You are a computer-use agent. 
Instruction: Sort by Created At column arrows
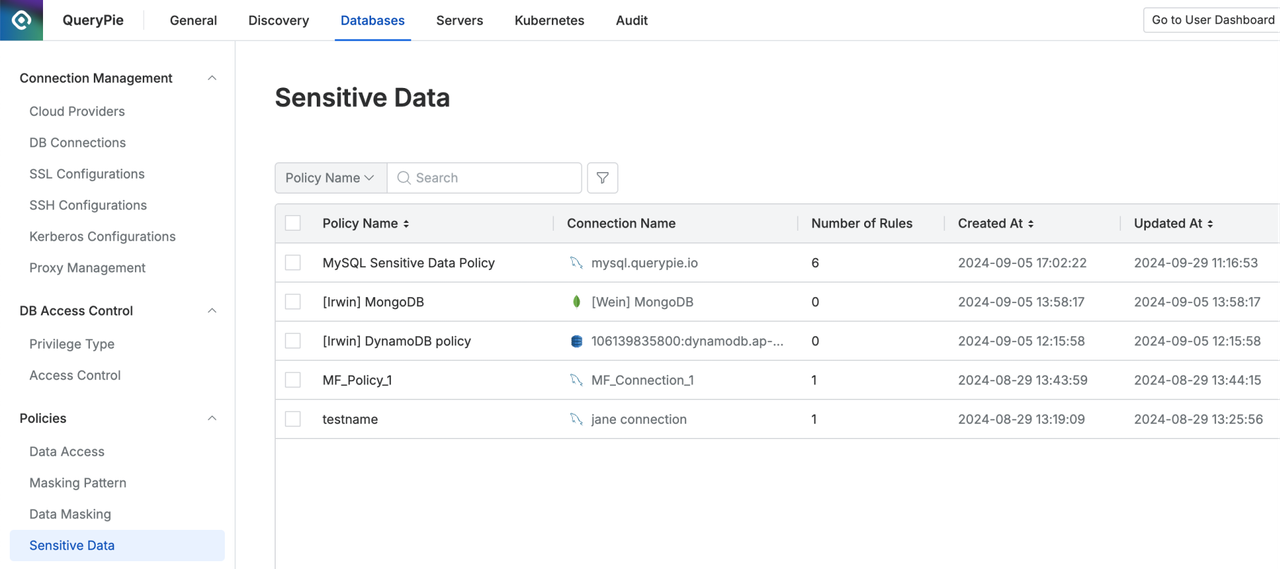tap(1031, 224)
